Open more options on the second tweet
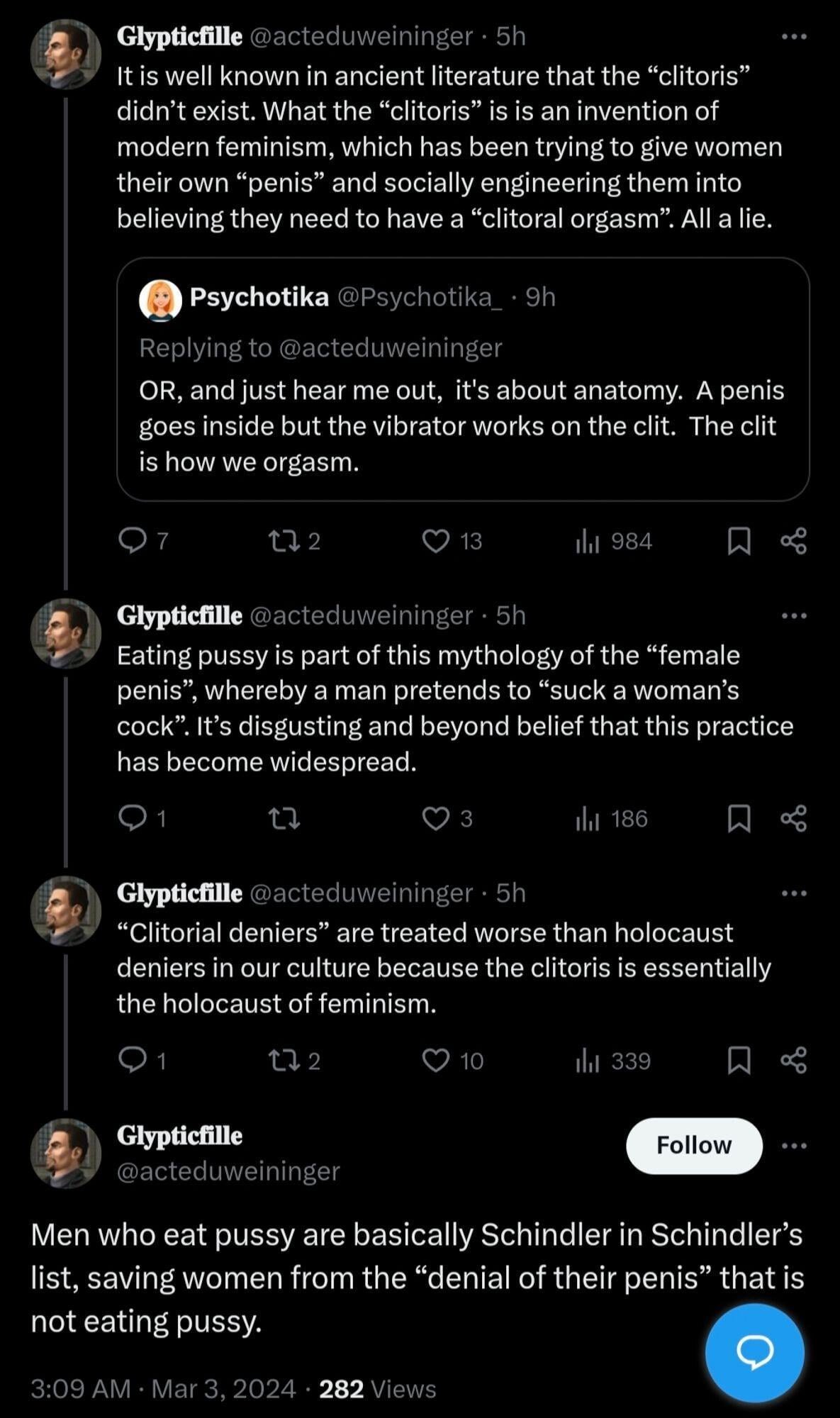This screenshot has height=1418, width=840. click(793, 615)
